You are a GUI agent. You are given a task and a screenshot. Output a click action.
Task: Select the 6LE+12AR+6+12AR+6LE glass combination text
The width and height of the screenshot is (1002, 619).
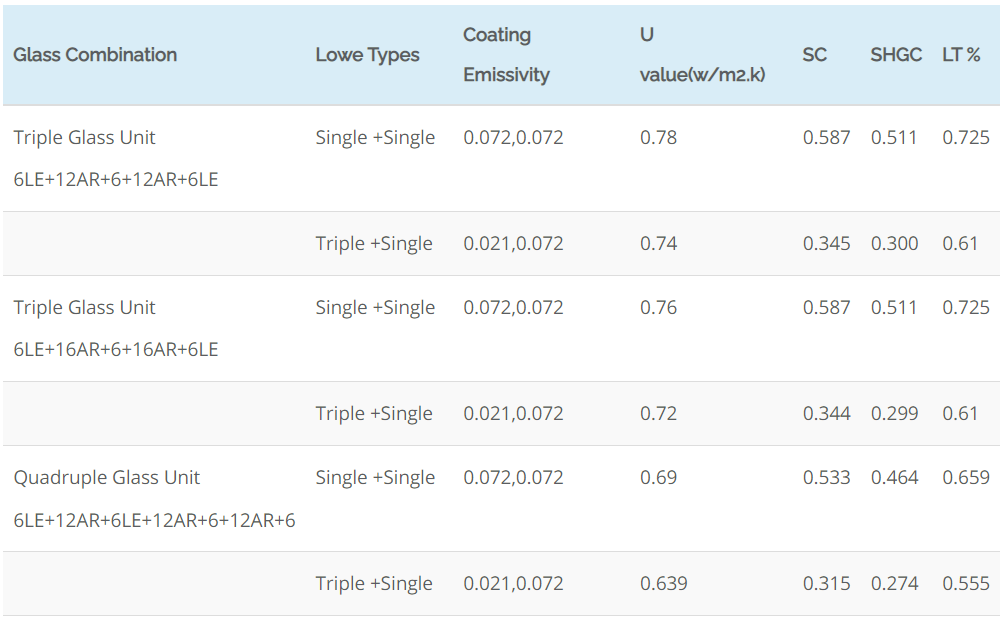pyautogui.click(x=116, y=180)
